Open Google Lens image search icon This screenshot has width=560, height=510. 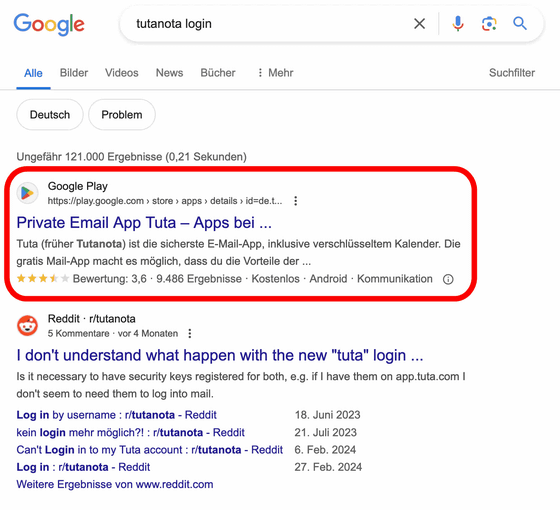(489, 24)
